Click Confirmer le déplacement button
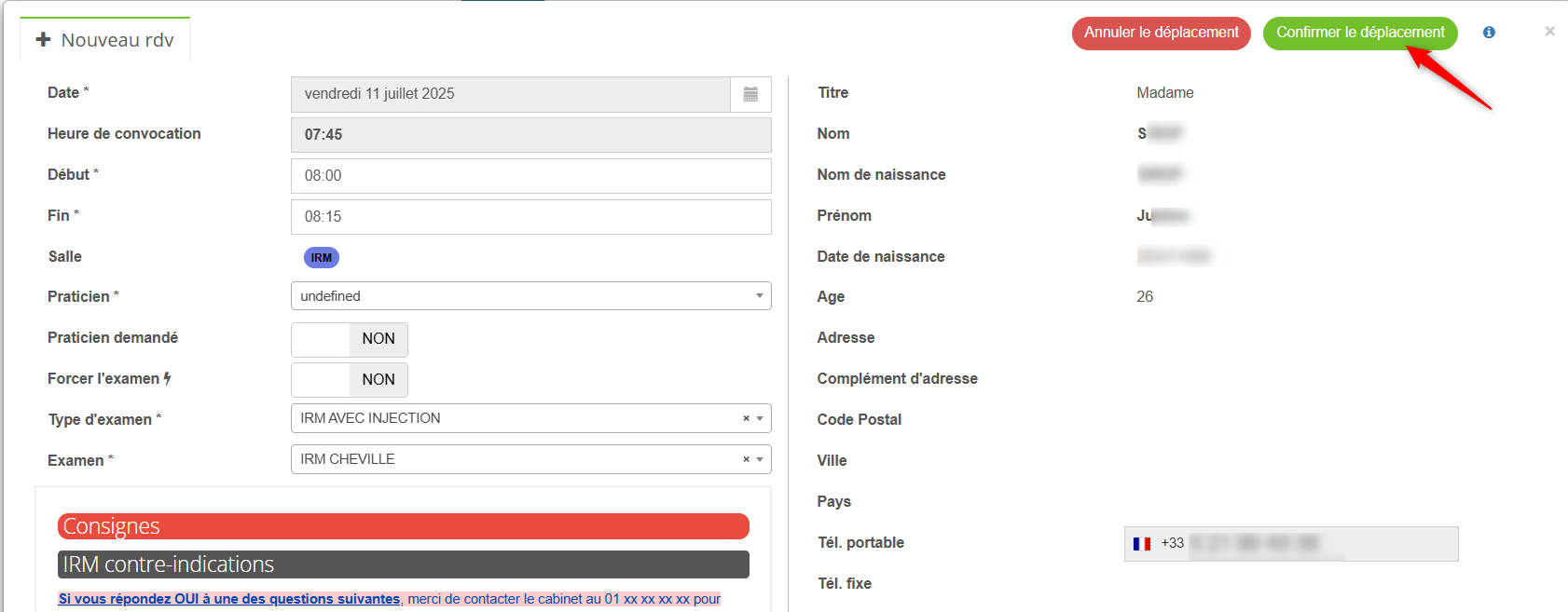This screenshot has height=612, width=1568. coord(1359,33)
